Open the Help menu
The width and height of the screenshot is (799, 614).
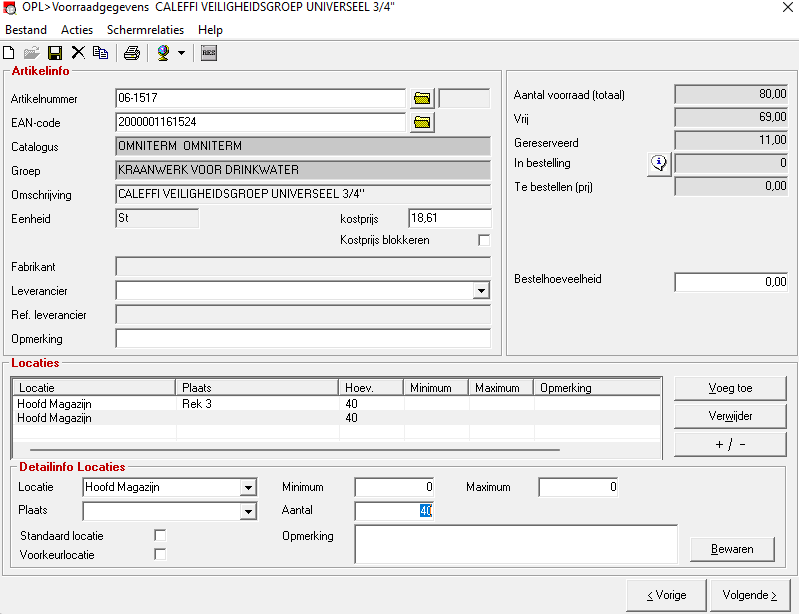click(210, 30)
